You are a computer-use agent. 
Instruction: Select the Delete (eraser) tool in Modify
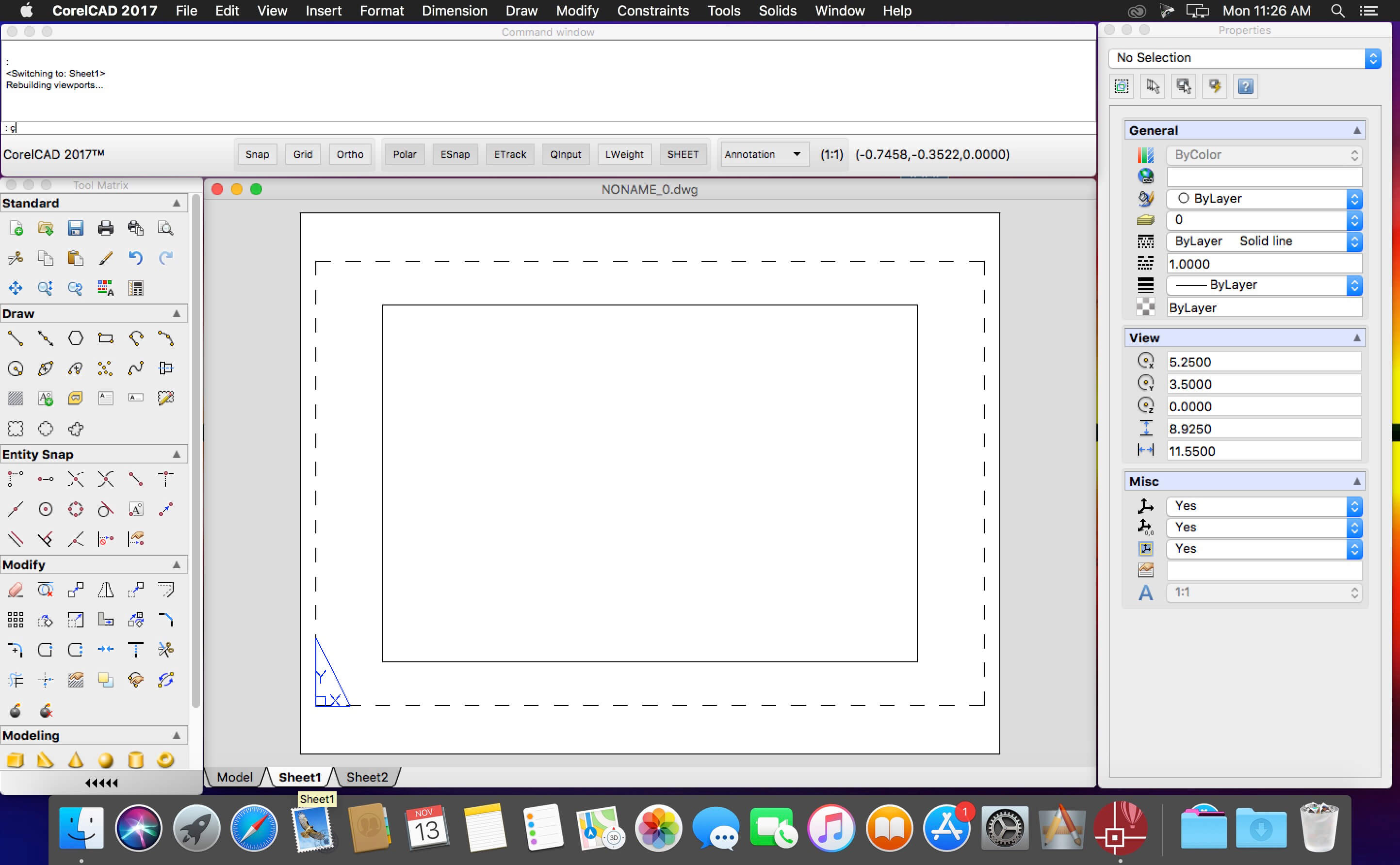16,590
